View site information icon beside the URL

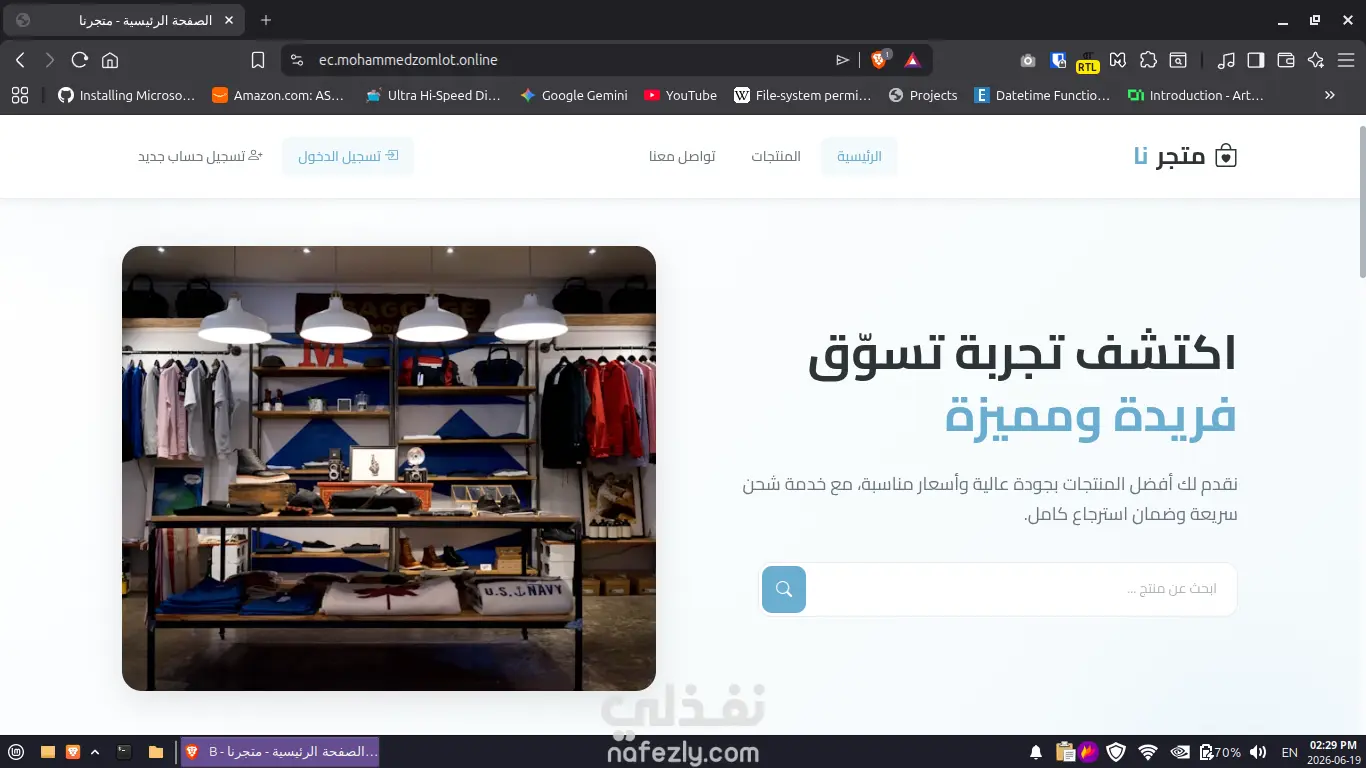(296, 60)
